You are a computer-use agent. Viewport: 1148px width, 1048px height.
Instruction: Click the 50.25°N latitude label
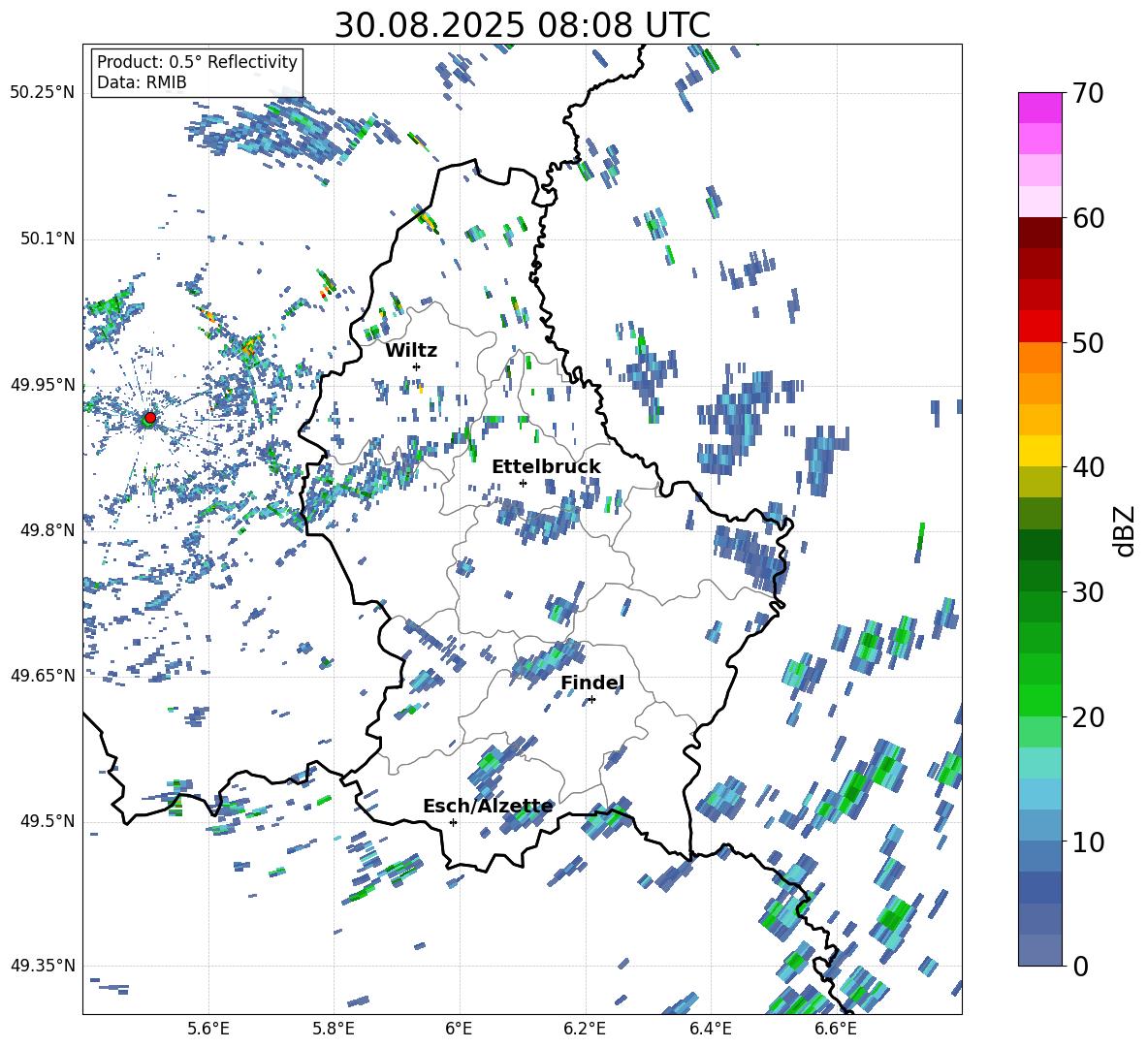[43, 93]
